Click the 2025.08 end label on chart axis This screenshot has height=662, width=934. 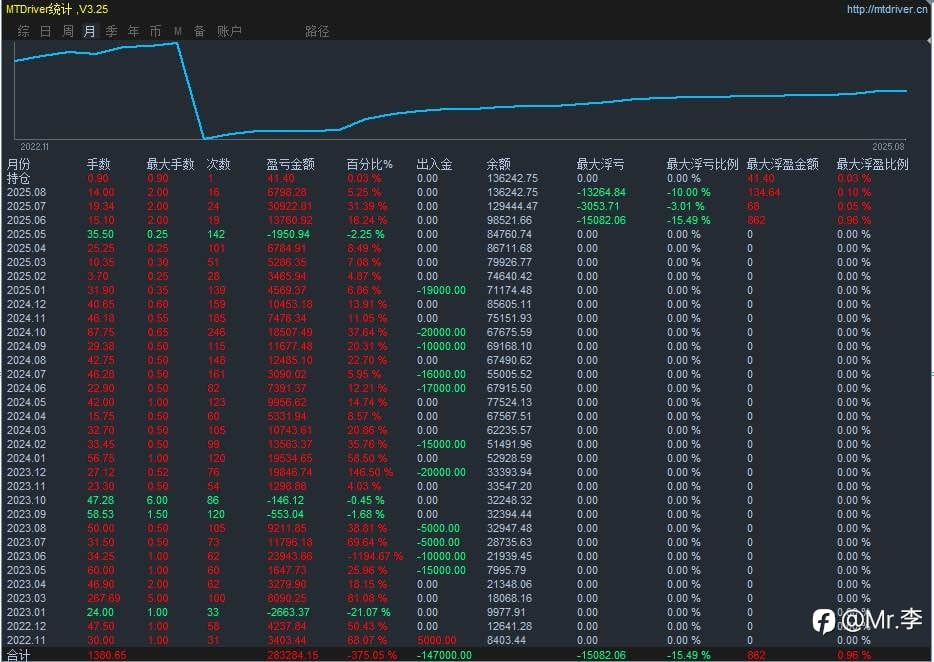coord(888,147)
